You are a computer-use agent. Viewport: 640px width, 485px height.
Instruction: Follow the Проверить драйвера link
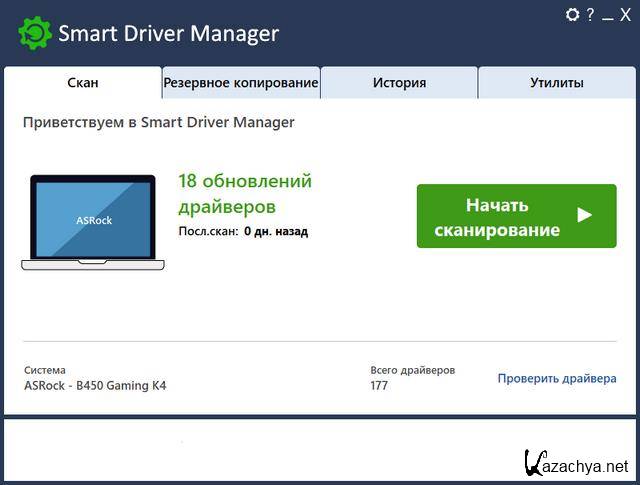click(x=557, y=378)
